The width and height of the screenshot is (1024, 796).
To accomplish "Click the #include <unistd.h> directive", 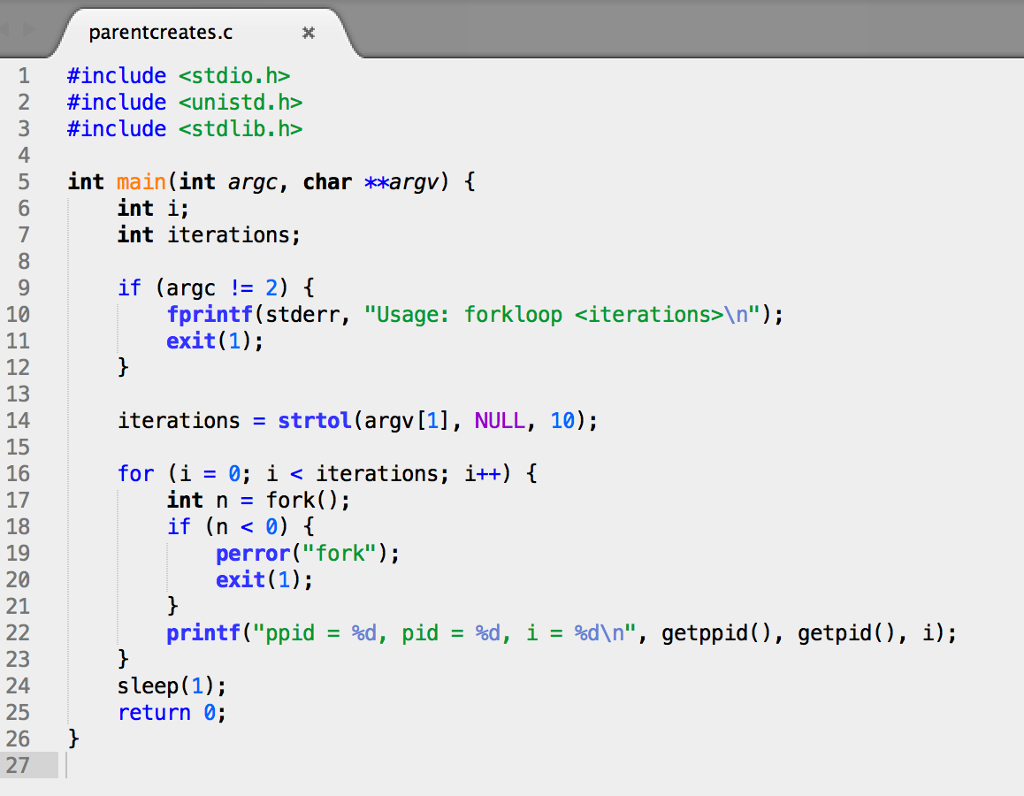I will click(x=185, y=102).
